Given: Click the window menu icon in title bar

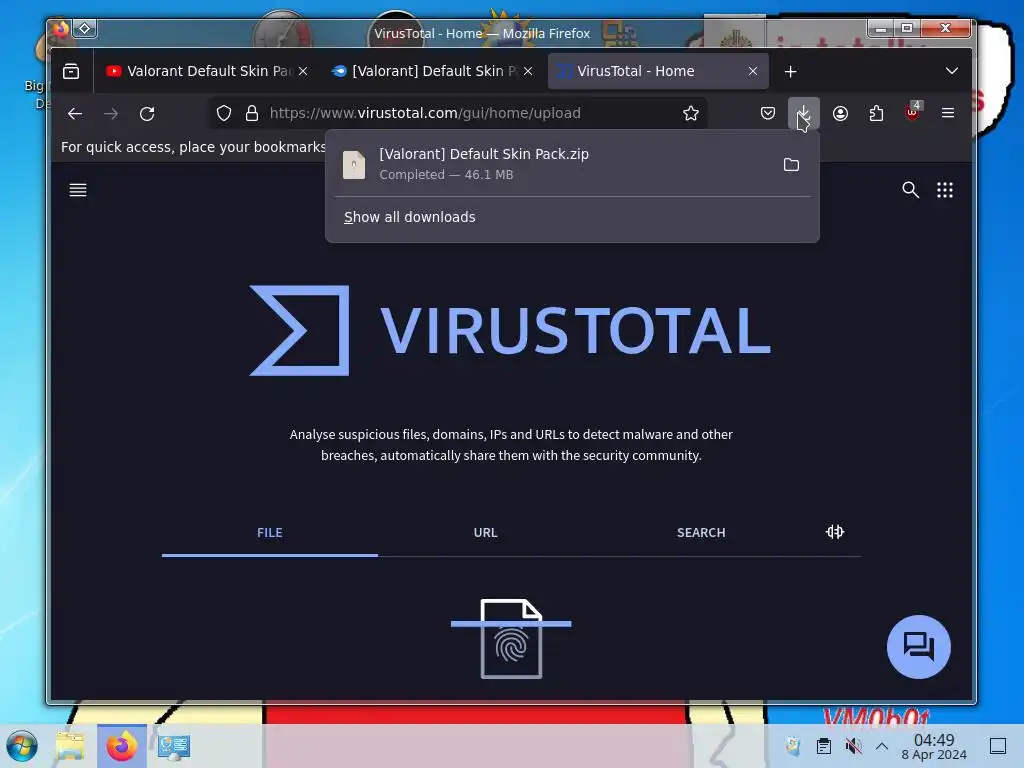Looking at the screenshot, I should [85, 28].
